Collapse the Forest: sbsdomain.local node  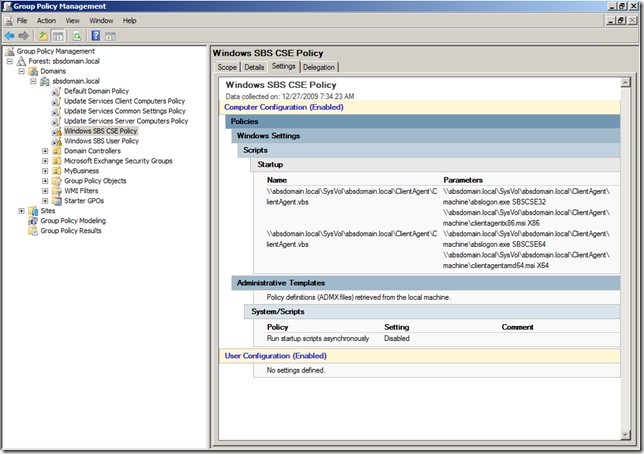[x=9, y=61]
